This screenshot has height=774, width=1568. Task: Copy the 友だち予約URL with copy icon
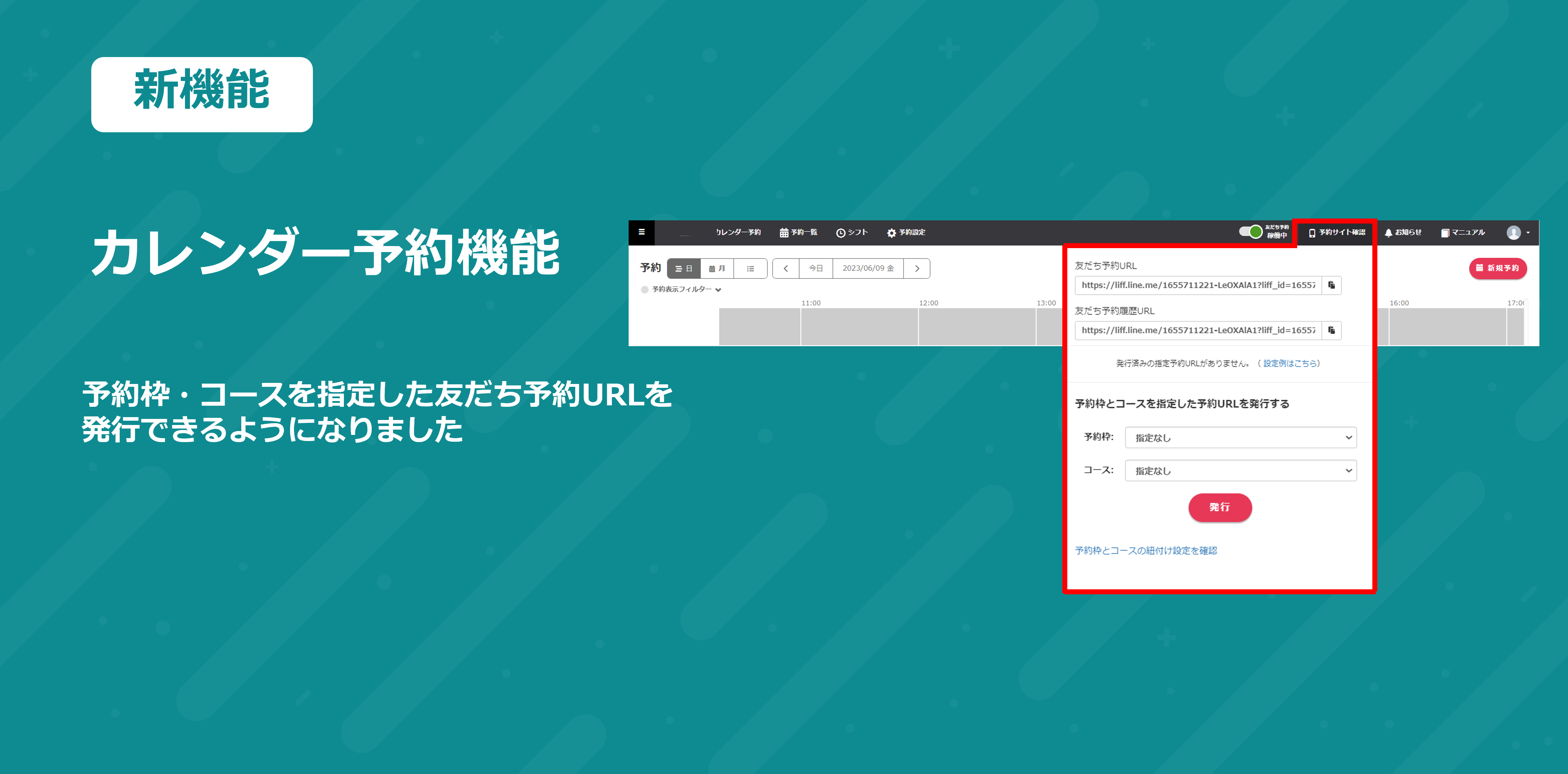click(1331, 285)
